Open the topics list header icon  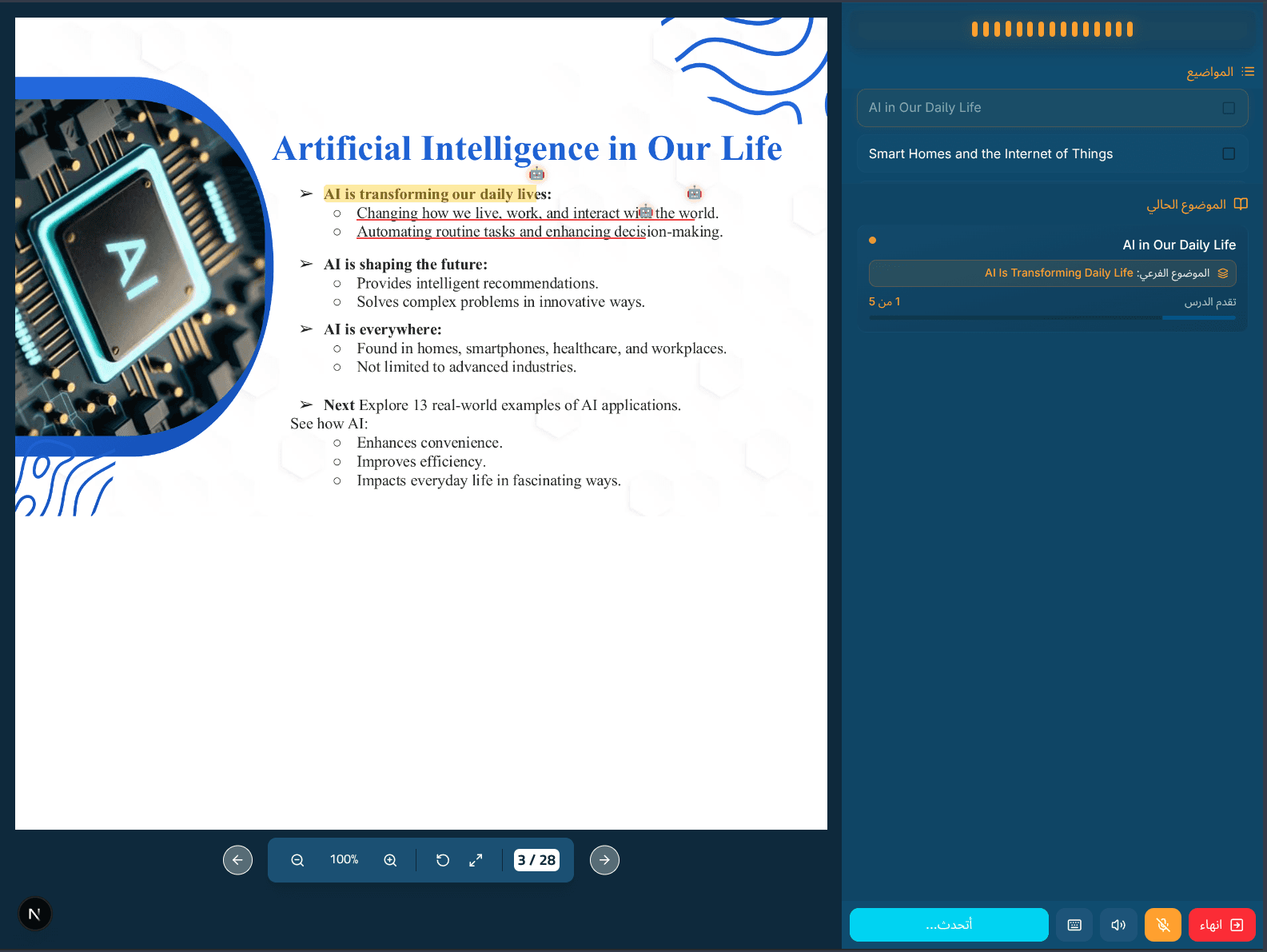click(1248, 72)
